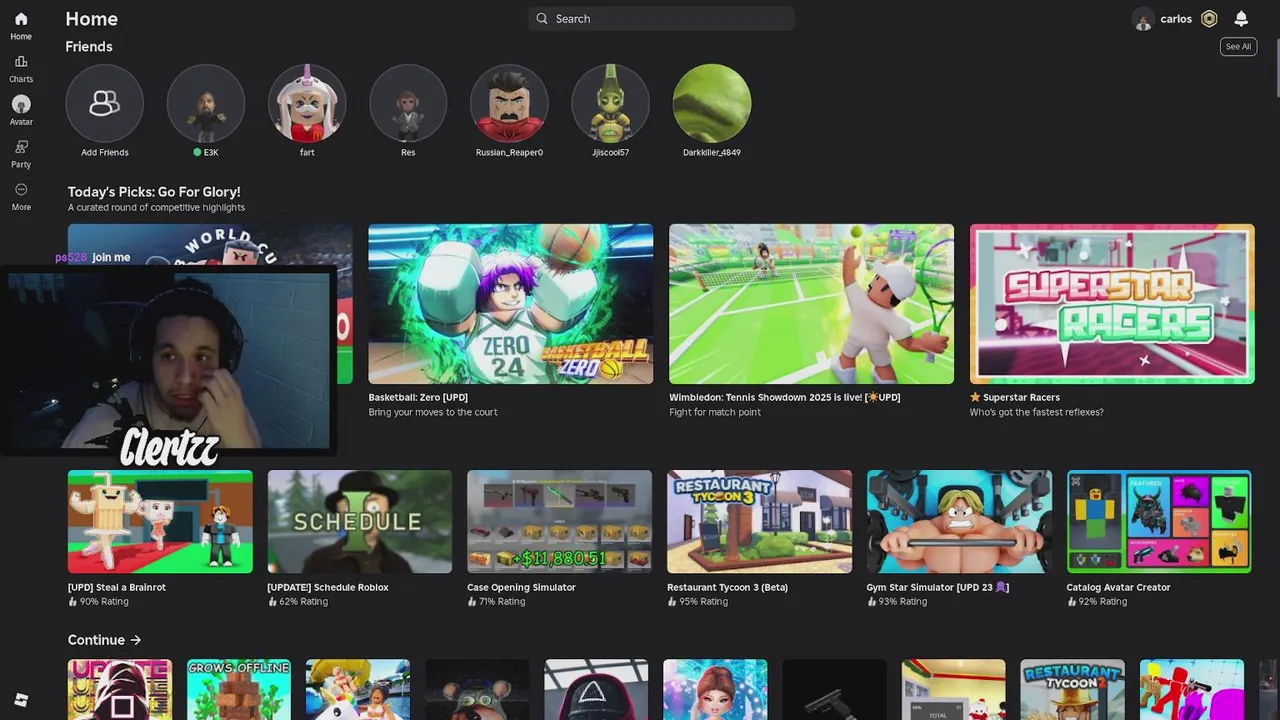
Task: Open Case Opening Simulator thumbnail
Action: point(560,522)
